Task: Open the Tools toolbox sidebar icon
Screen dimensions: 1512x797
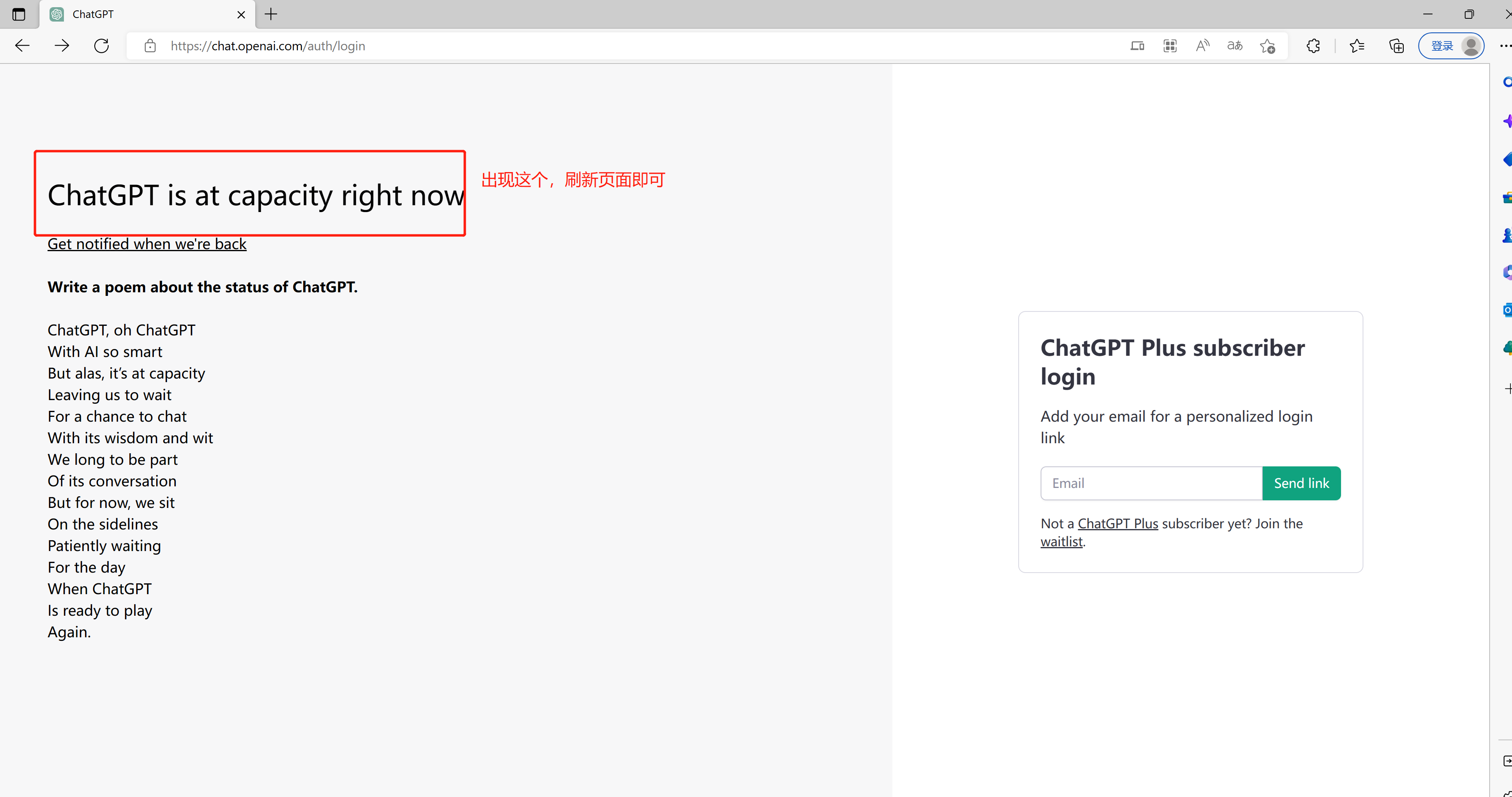Action: 1507,198
